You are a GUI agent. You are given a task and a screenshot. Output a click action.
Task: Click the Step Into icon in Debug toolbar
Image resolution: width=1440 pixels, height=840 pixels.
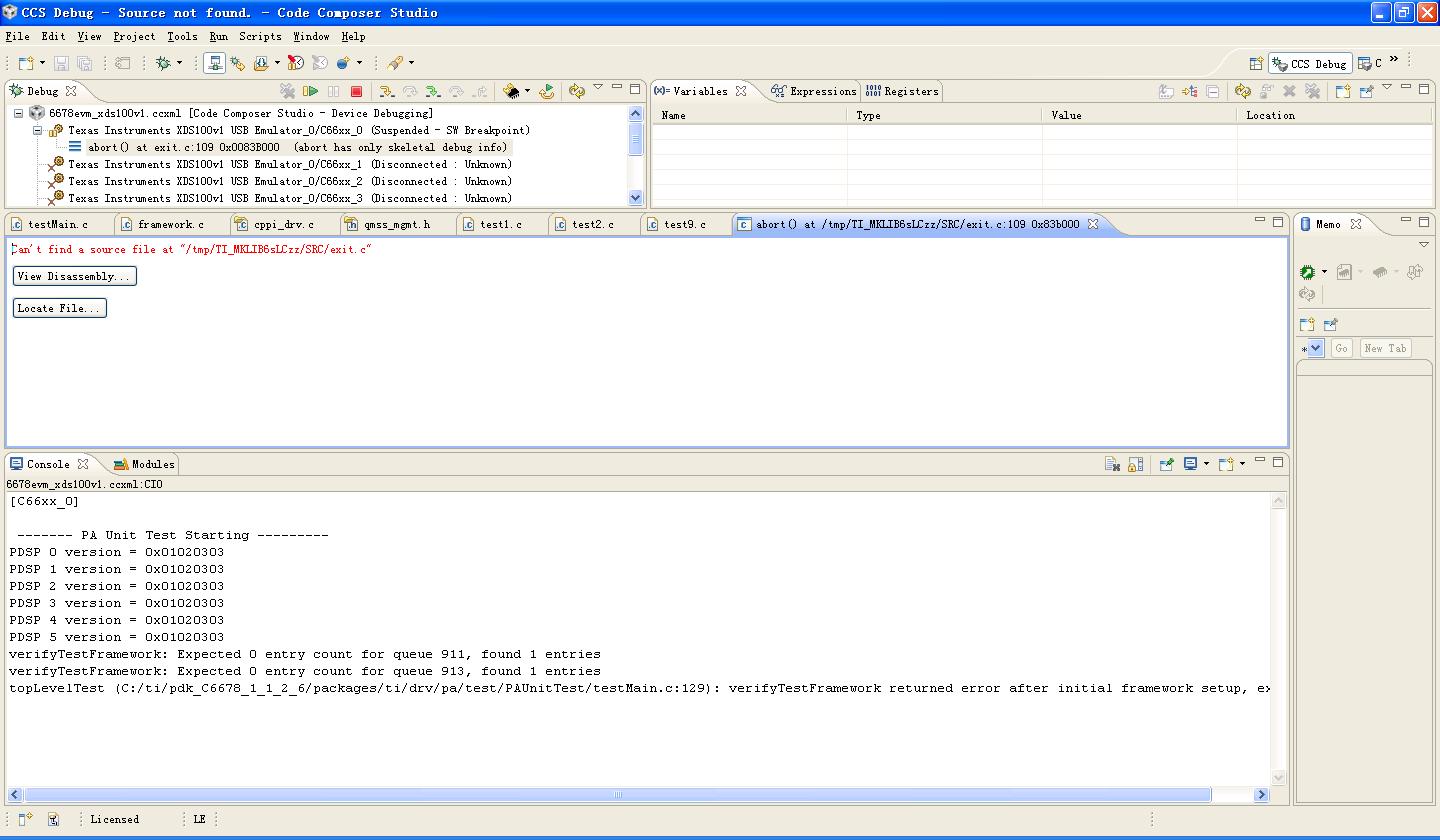[x=386, y=91]
